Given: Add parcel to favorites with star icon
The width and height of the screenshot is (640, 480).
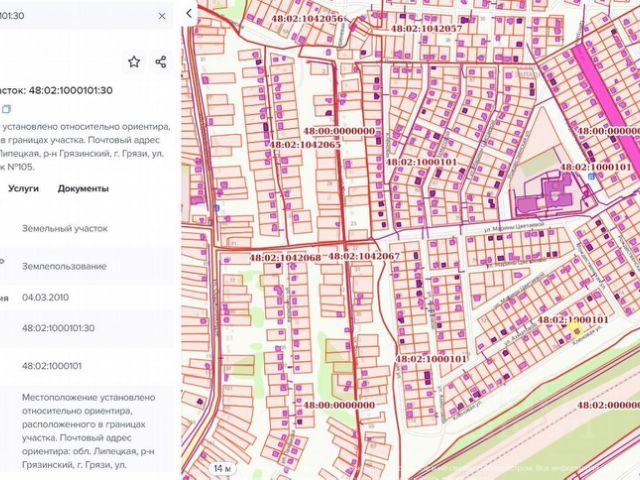Looking at the screenshot, I should pos(134,62).
